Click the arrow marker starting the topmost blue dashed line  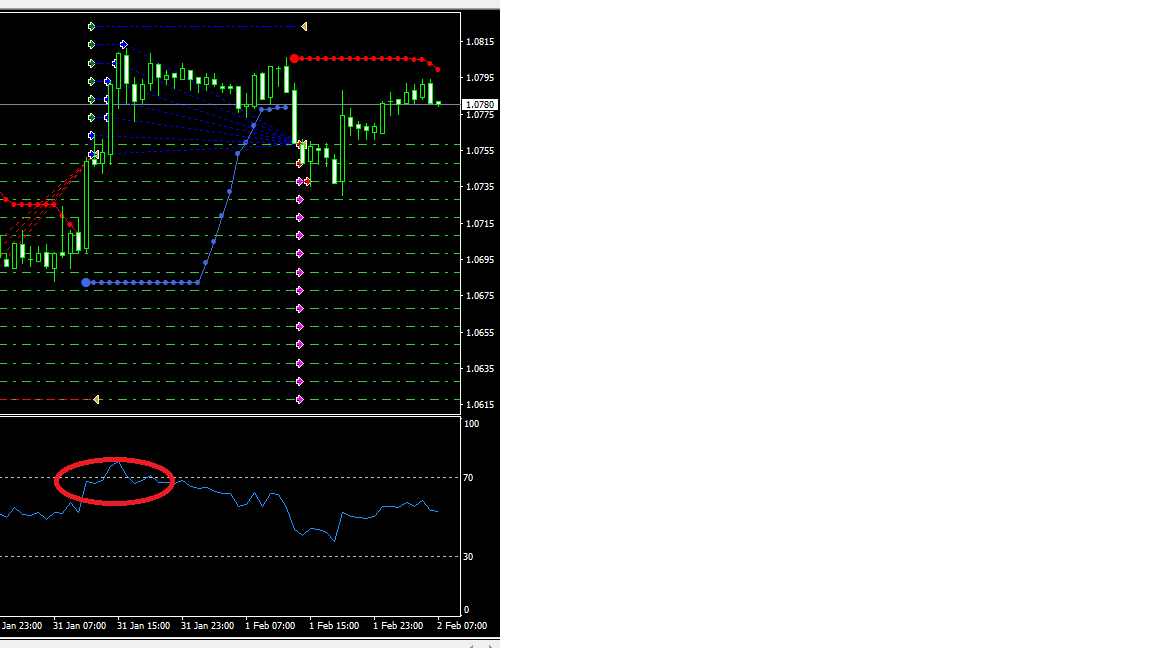(91, 26)
